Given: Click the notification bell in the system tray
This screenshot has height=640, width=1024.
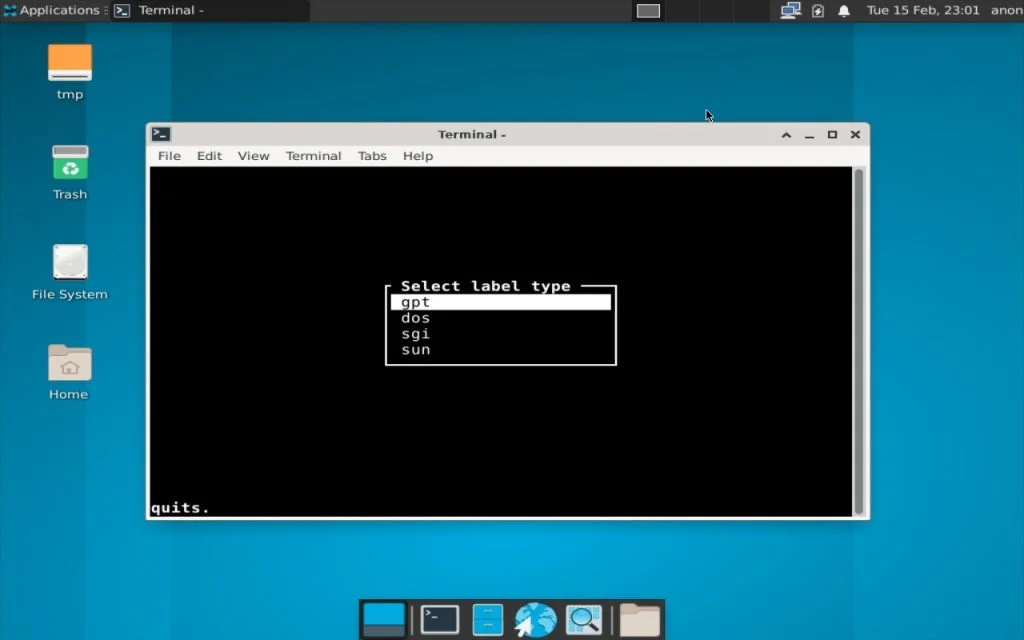Looking at the screenshot, I should (x=843, y=10).
